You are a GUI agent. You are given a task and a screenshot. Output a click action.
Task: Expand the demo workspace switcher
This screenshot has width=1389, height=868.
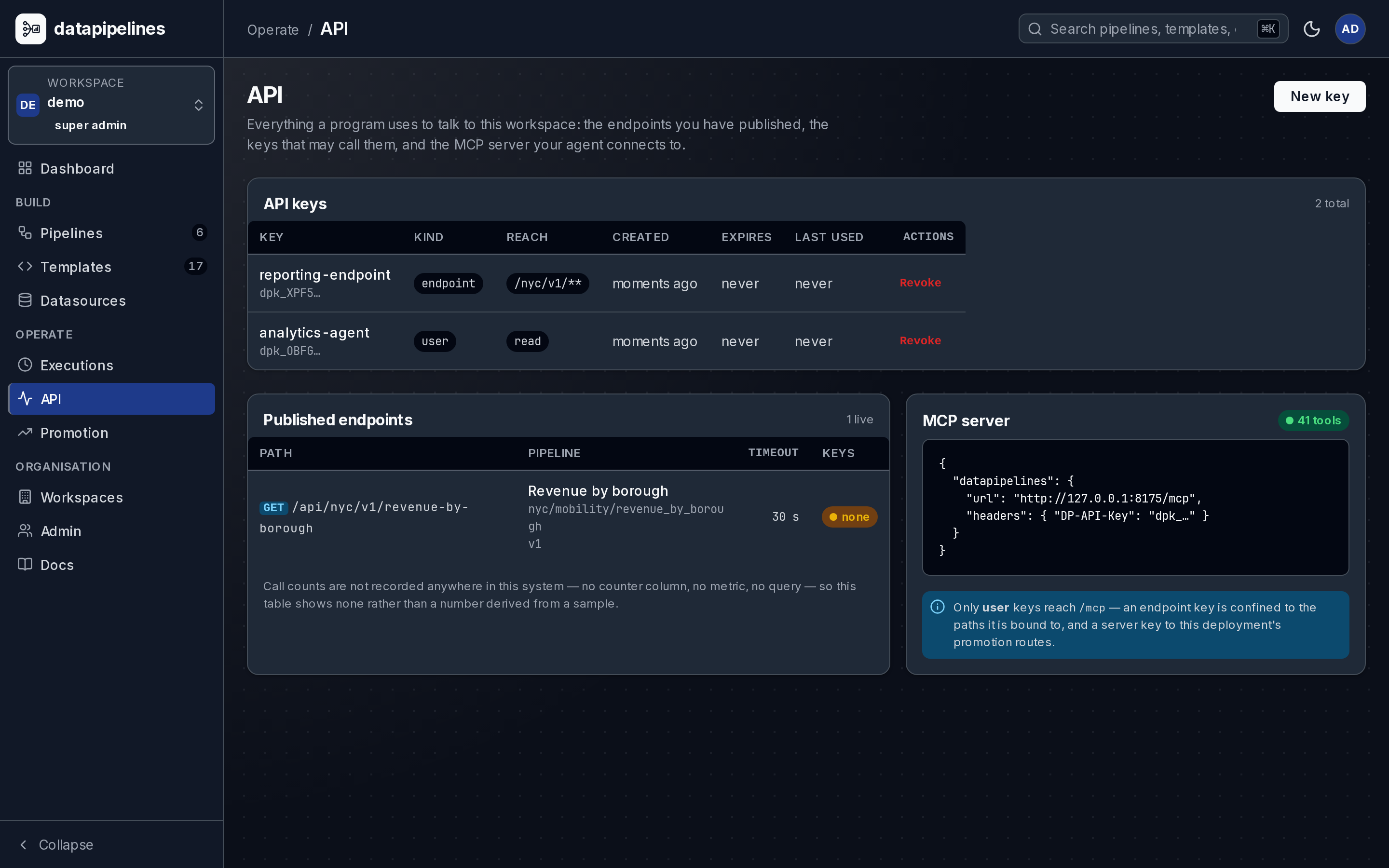point(111,105)
